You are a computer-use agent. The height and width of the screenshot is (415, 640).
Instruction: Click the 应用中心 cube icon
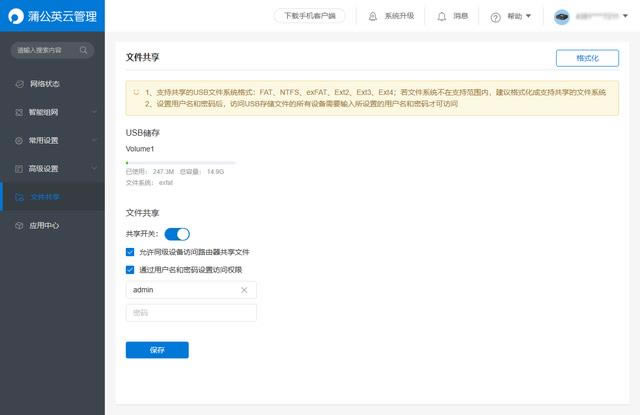[19, 226]
